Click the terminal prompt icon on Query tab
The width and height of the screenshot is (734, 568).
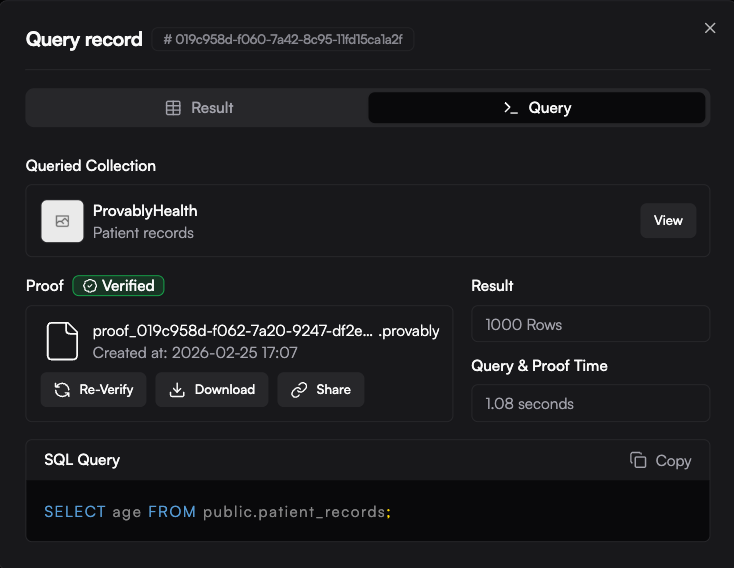click(511, 108)
